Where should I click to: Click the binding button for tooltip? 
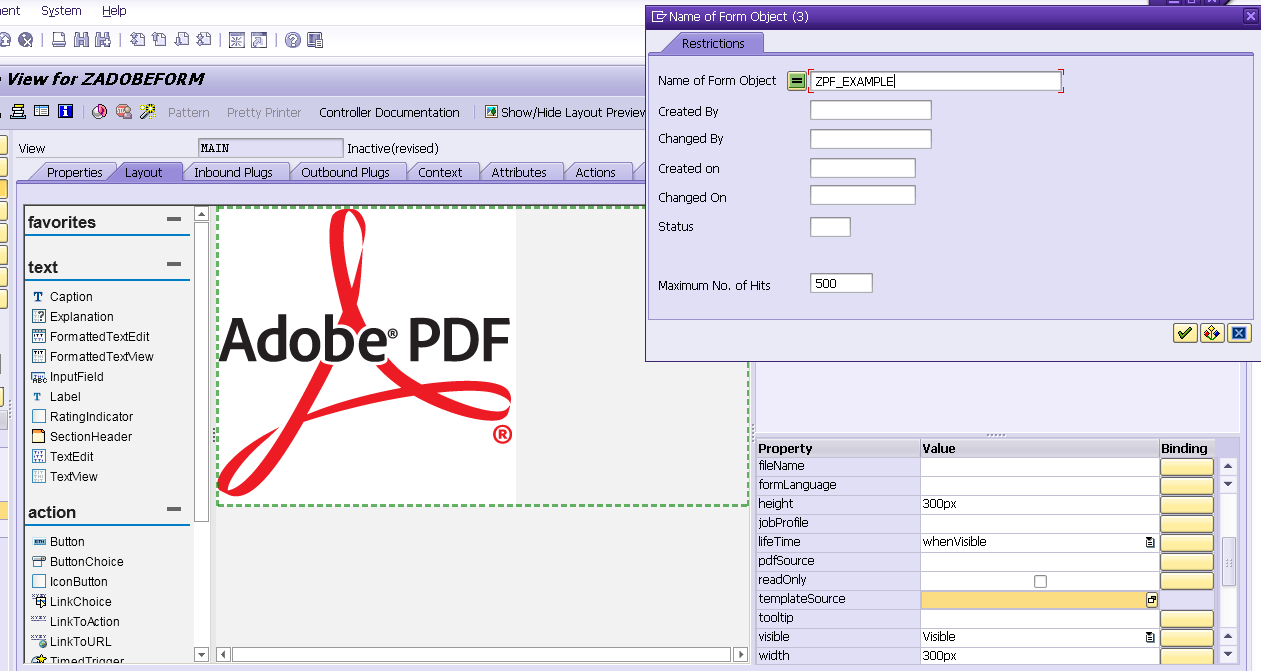[1187, 619]
